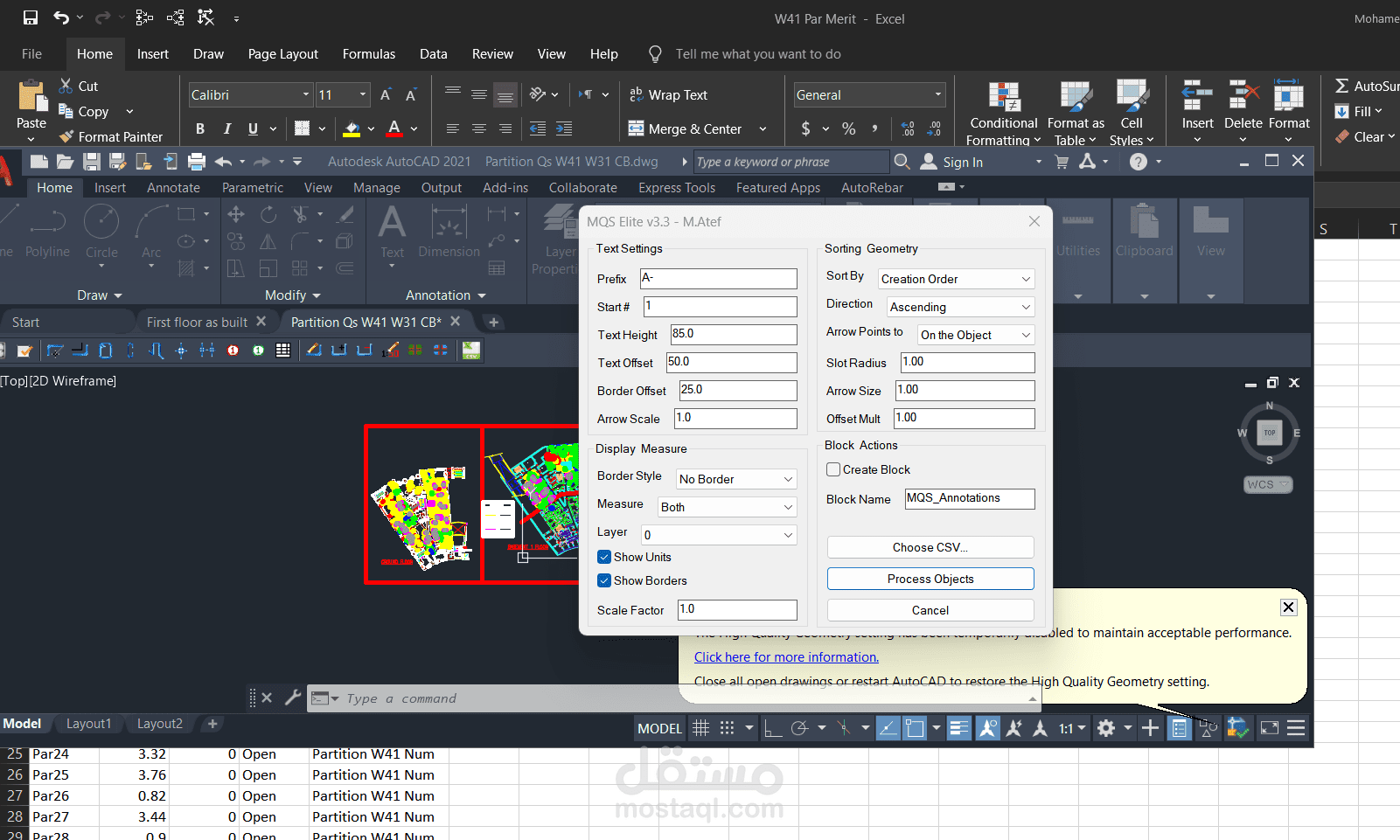Click the AutoCAD Clean Screen icon
Image resolution: width=1400 pixels, height=840 pixels.
[1269, 728]
